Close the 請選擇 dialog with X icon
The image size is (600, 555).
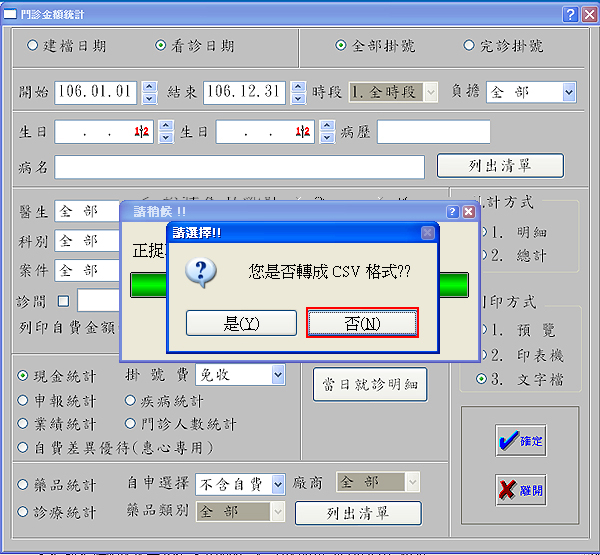pyautogui.click(x=428, y=233)
